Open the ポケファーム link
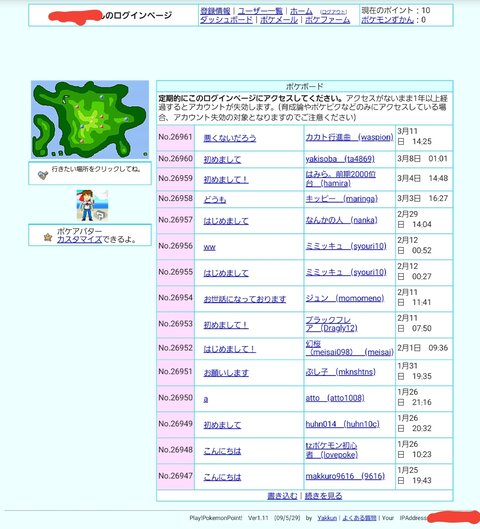The width and height of the screenshot is (480, 529). (328, 20)
